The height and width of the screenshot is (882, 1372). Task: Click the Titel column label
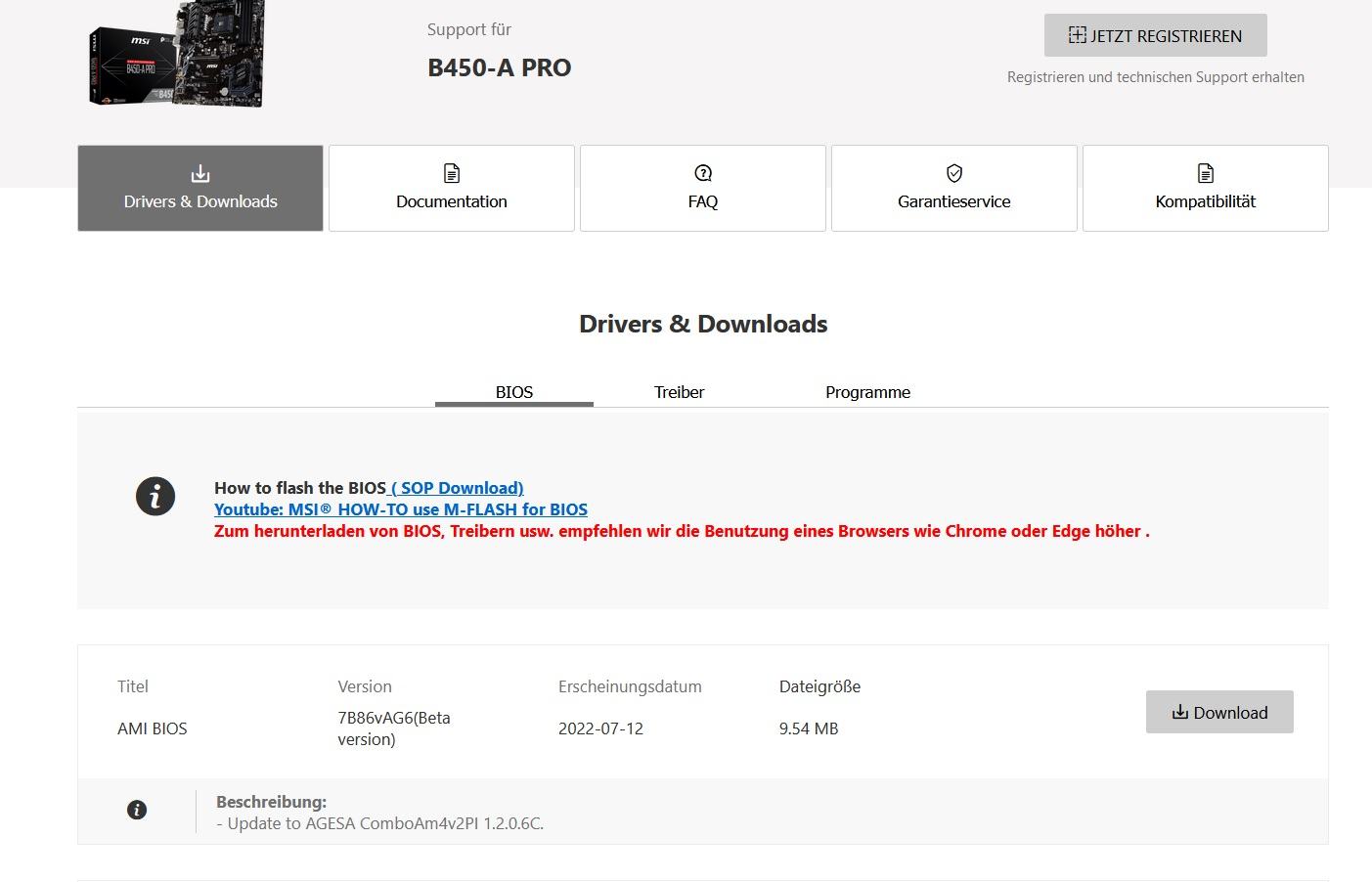tap(133, 686)
